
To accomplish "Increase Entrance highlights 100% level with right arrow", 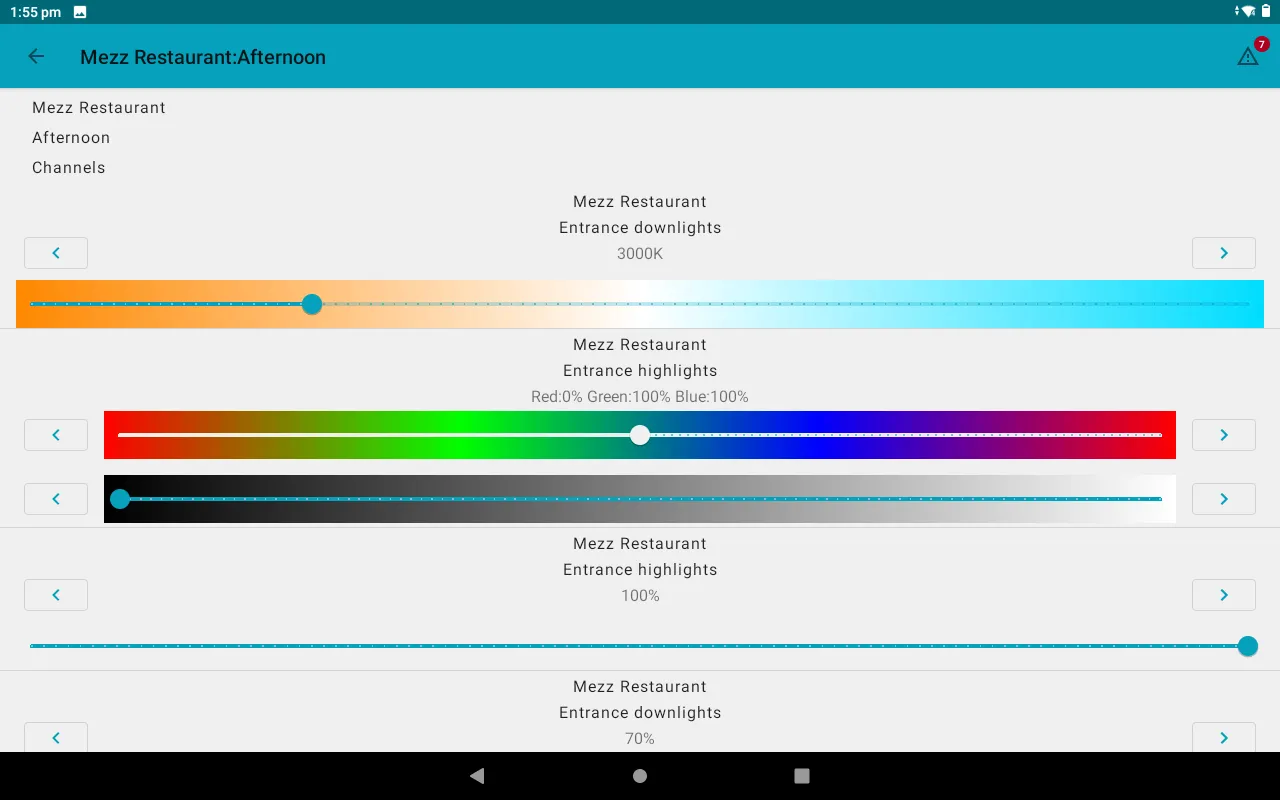I will 1224,595.
